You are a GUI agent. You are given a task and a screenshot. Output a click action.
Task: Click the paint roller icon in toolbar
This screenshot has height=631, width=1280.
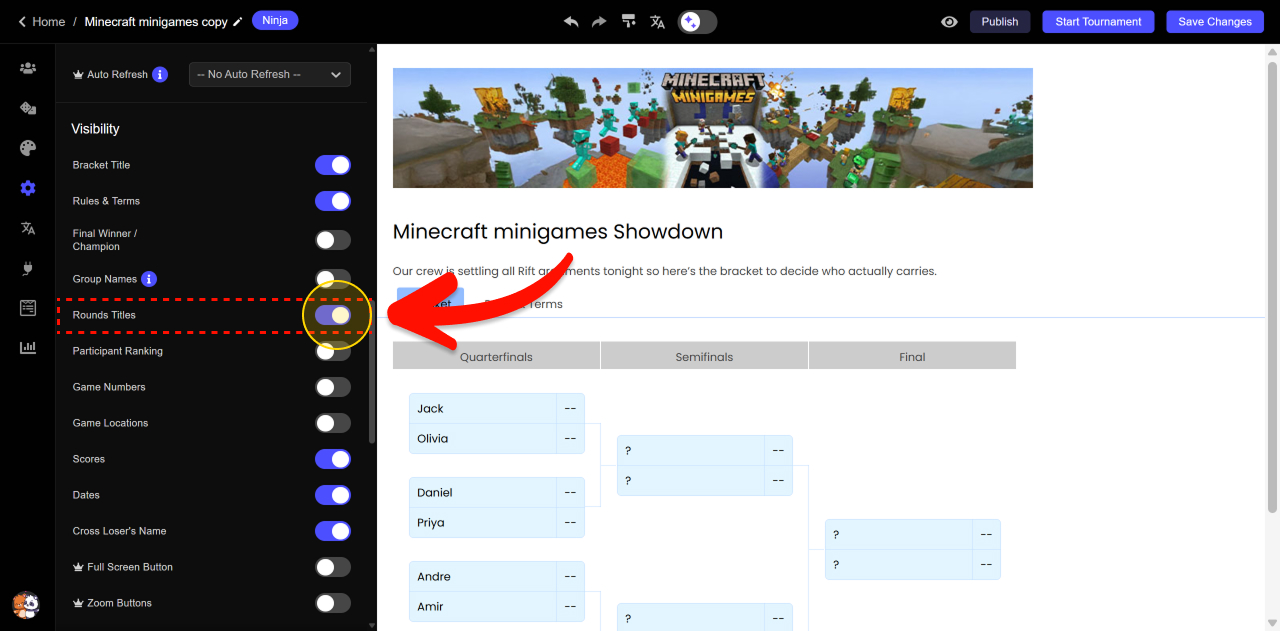click(628, 21)
